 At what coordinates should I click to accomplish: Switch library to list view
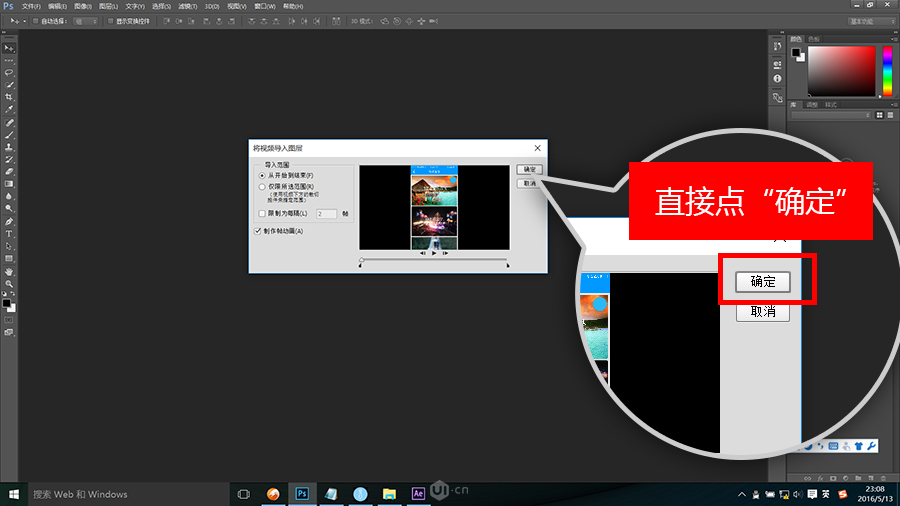890,115
